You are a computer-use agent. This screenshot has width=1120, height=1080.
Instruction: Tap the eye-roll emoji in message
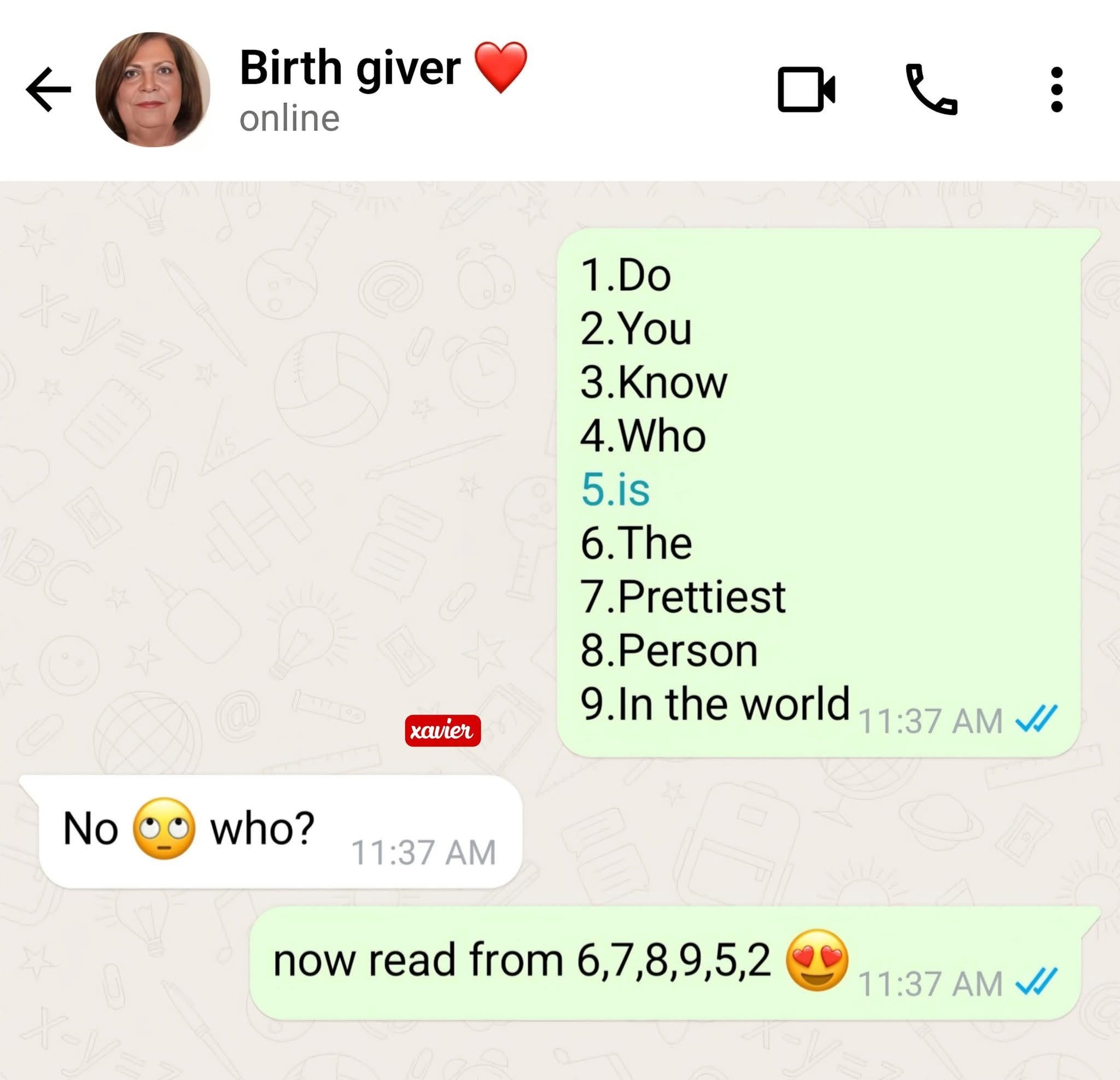164,828
